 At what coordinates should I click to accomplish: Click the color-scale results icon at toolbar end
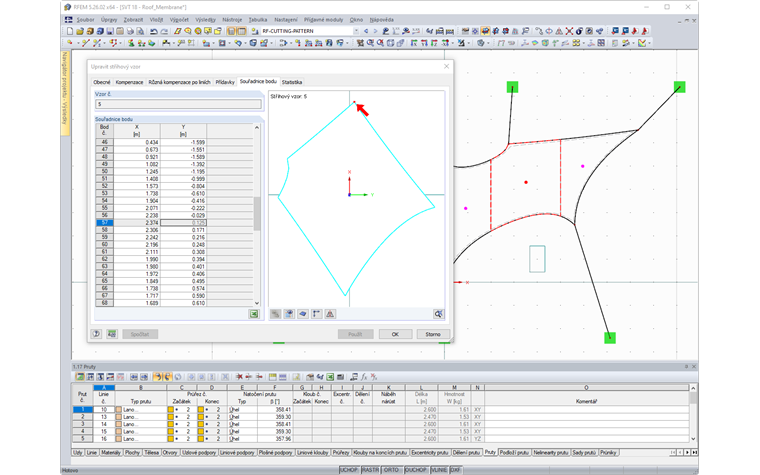(x=641, y=43)
